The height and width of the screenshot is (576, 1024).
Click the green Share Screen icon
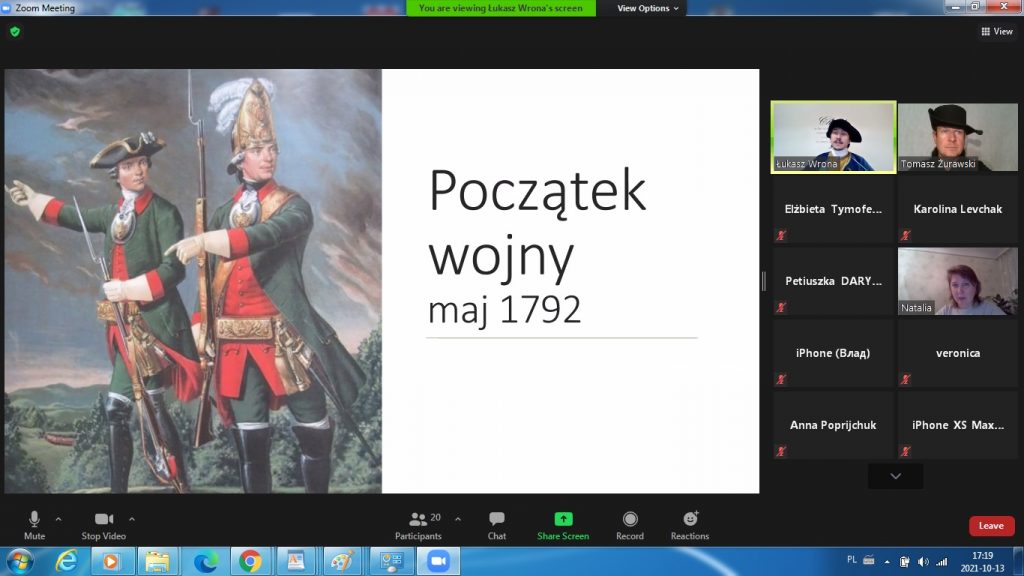pyautogui.click(x=563, y=519)
